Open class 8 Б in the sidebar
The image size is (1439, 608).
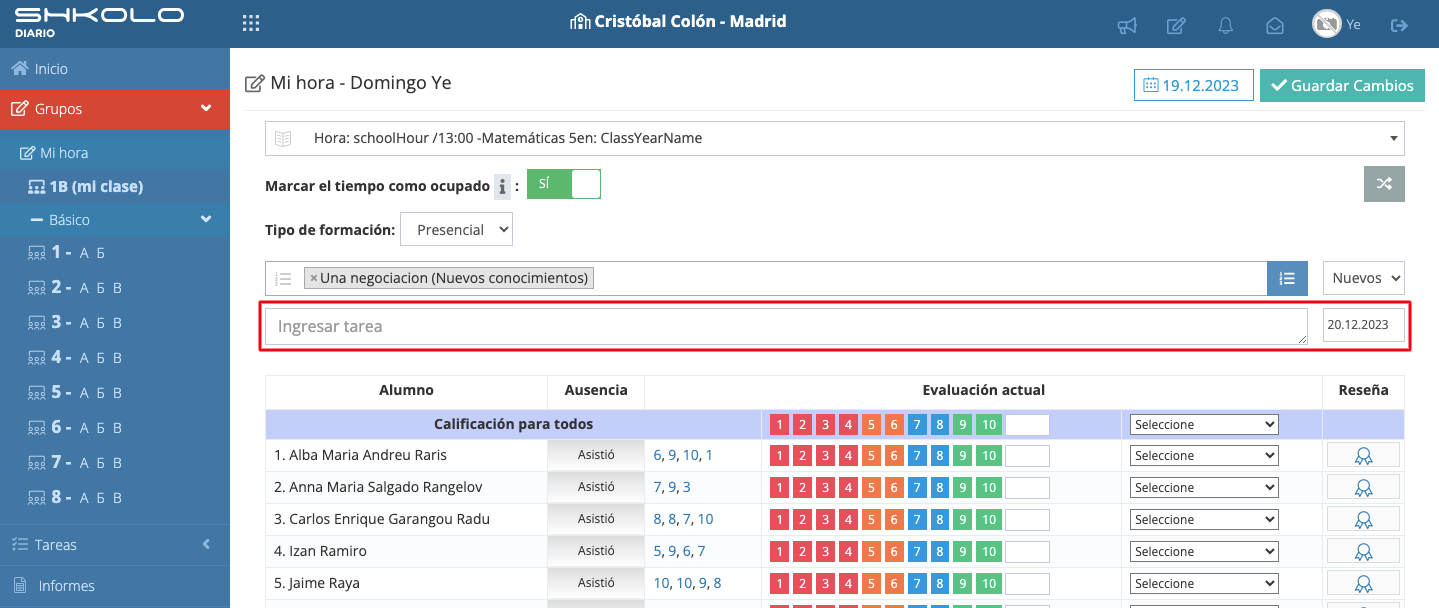point(101,498)
